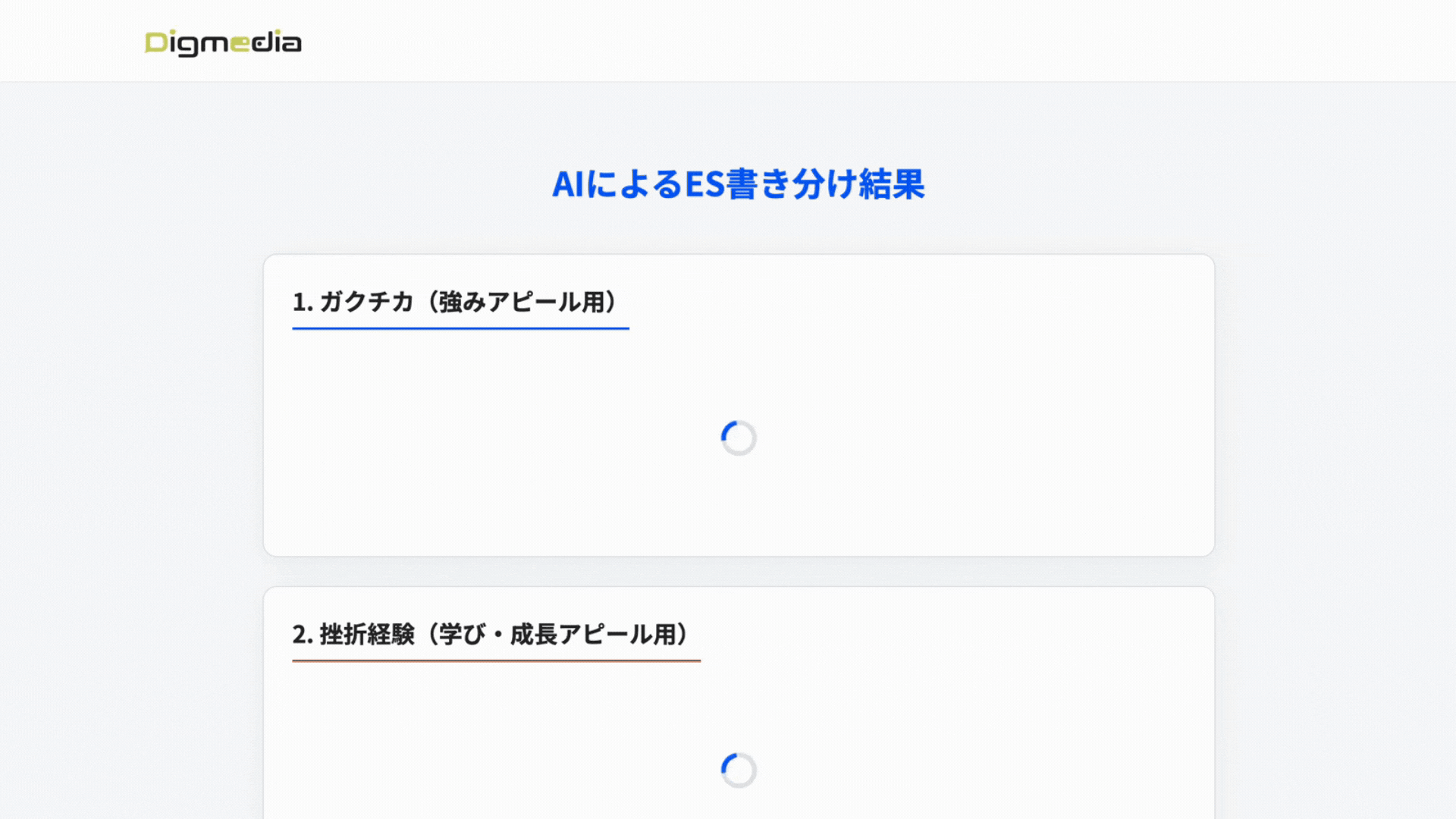Click the orange underline under the 挫折経験 heading
1456x819 pixels.
coord(495,661)
